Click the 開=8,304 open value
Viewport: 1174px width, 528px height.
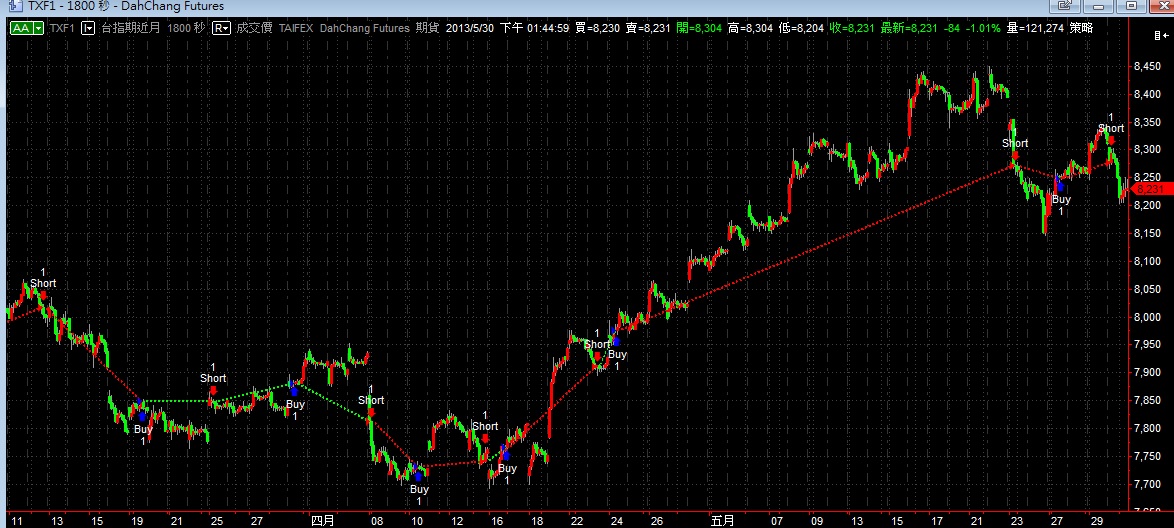pos(700,28)
